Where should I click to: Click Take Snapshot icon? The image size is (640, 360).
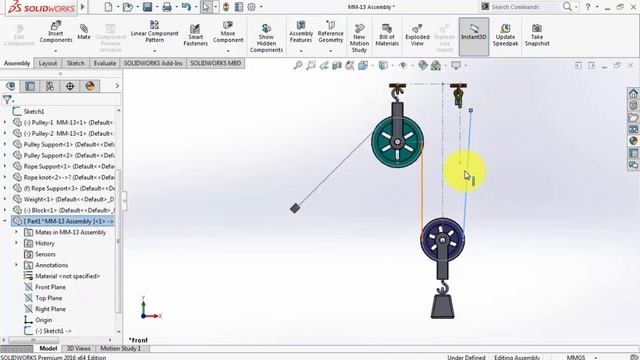click(x=537, y=35)
